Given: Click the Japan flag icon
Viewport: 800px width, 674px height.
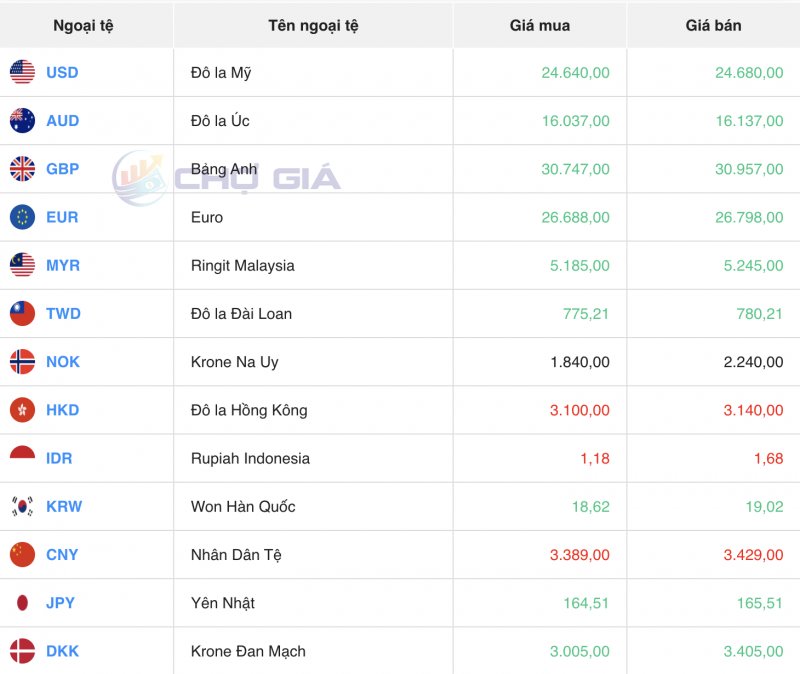Looking at the screenshot, I should pyautogui.click(x=22, y=603).
